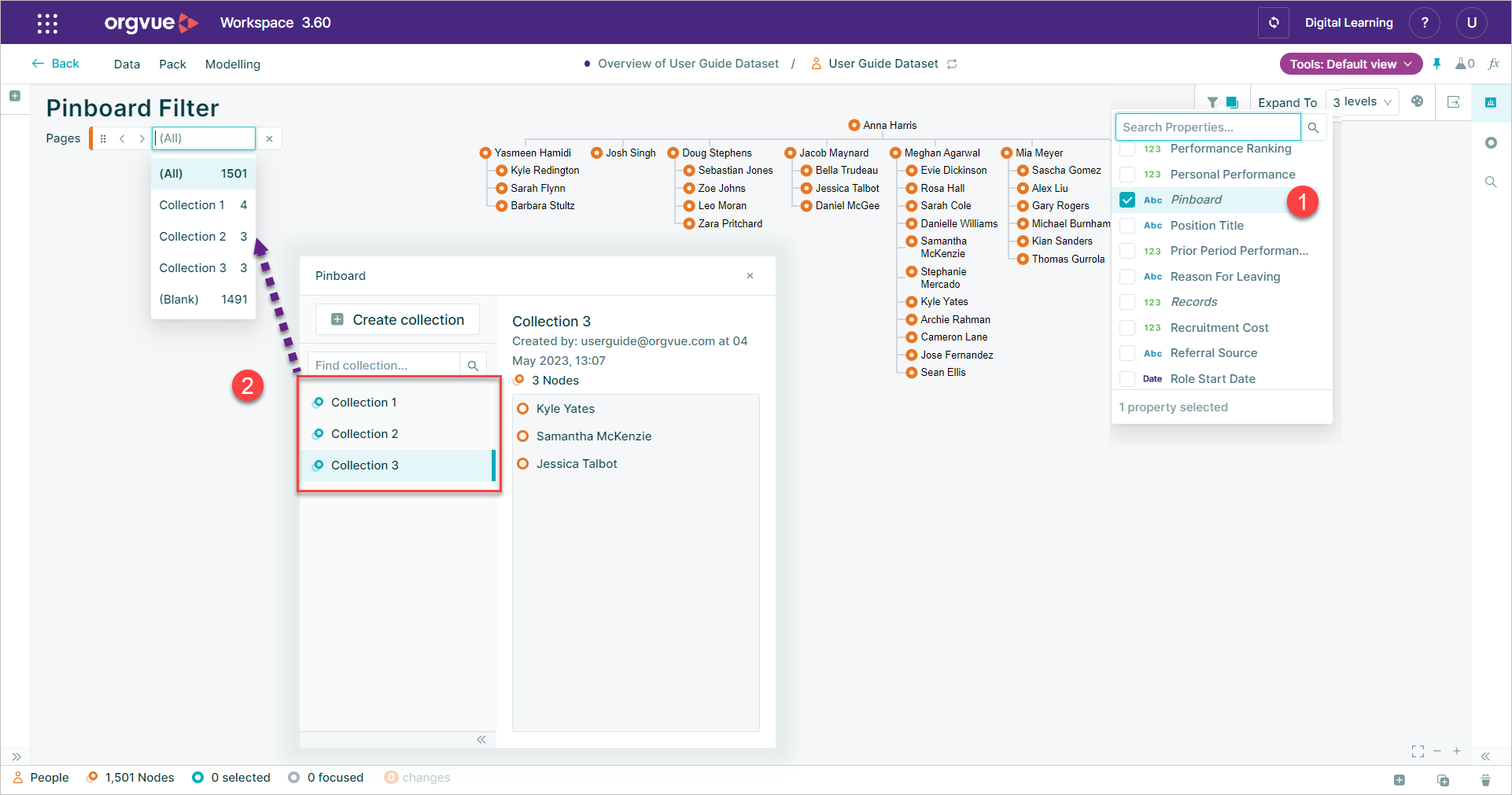Click the refresh sync icon in header
This screenshot has height=795, width=1512.
point(1274,23)
